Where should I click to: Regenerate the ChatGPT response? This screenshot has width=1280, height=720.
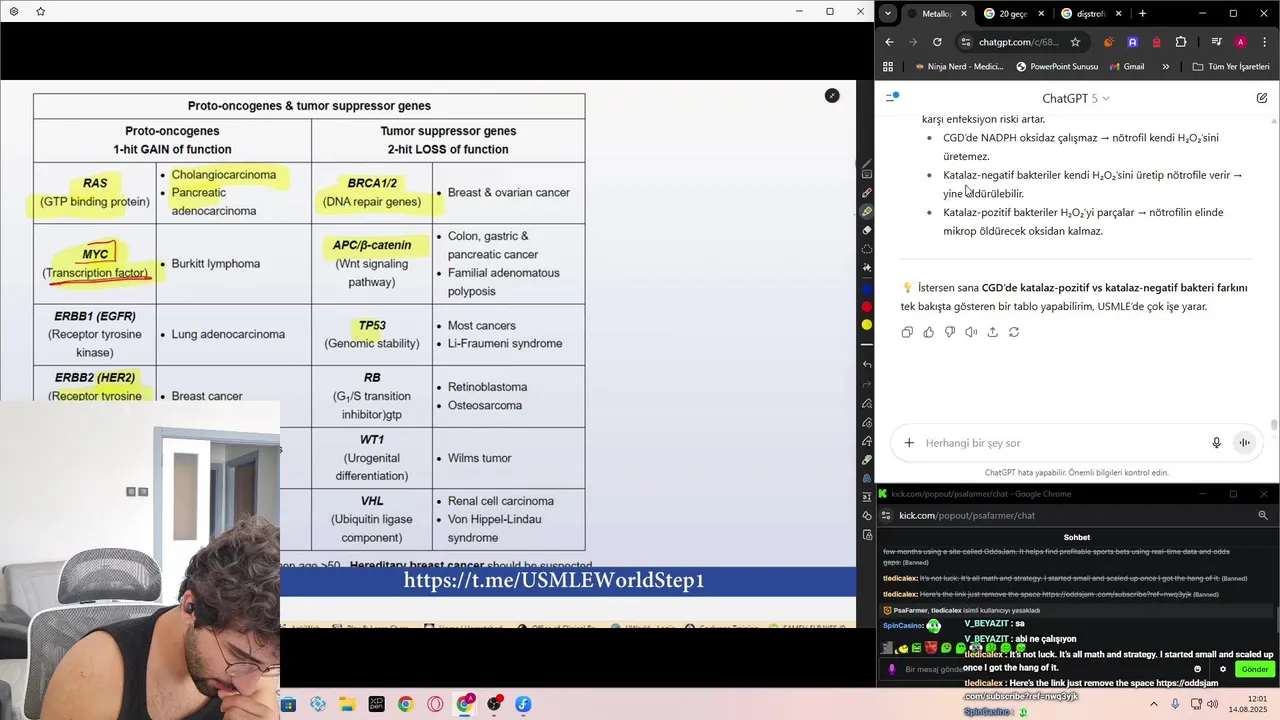coord(1014,332)
